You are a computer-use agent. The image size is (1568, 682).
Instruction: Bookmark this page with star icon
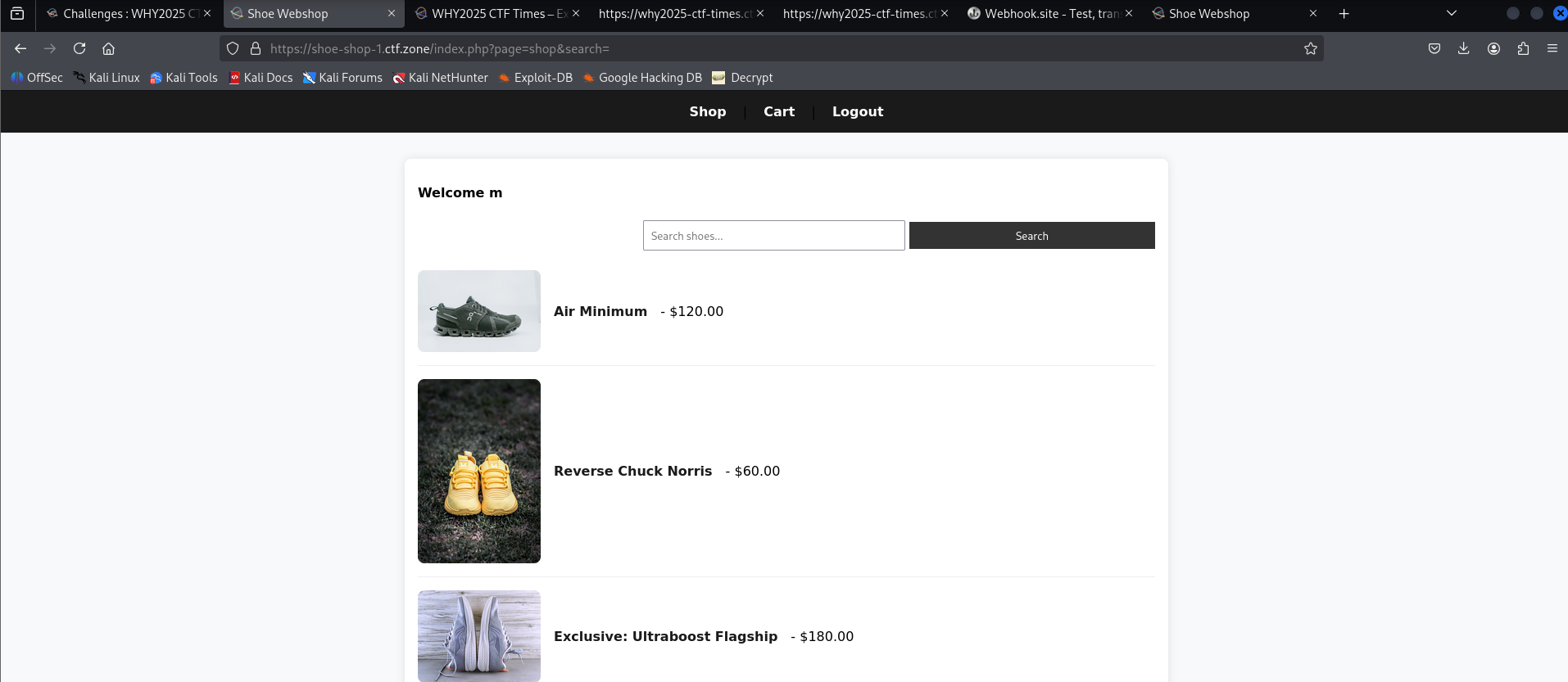click(1310, 49)
